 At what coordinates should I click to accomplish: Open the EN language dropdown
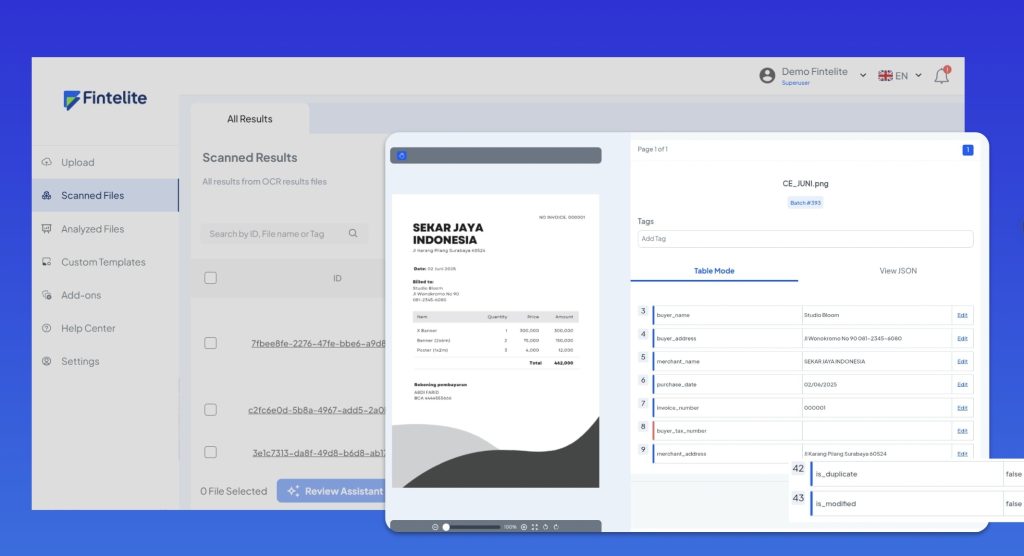[x=900, y=76]
